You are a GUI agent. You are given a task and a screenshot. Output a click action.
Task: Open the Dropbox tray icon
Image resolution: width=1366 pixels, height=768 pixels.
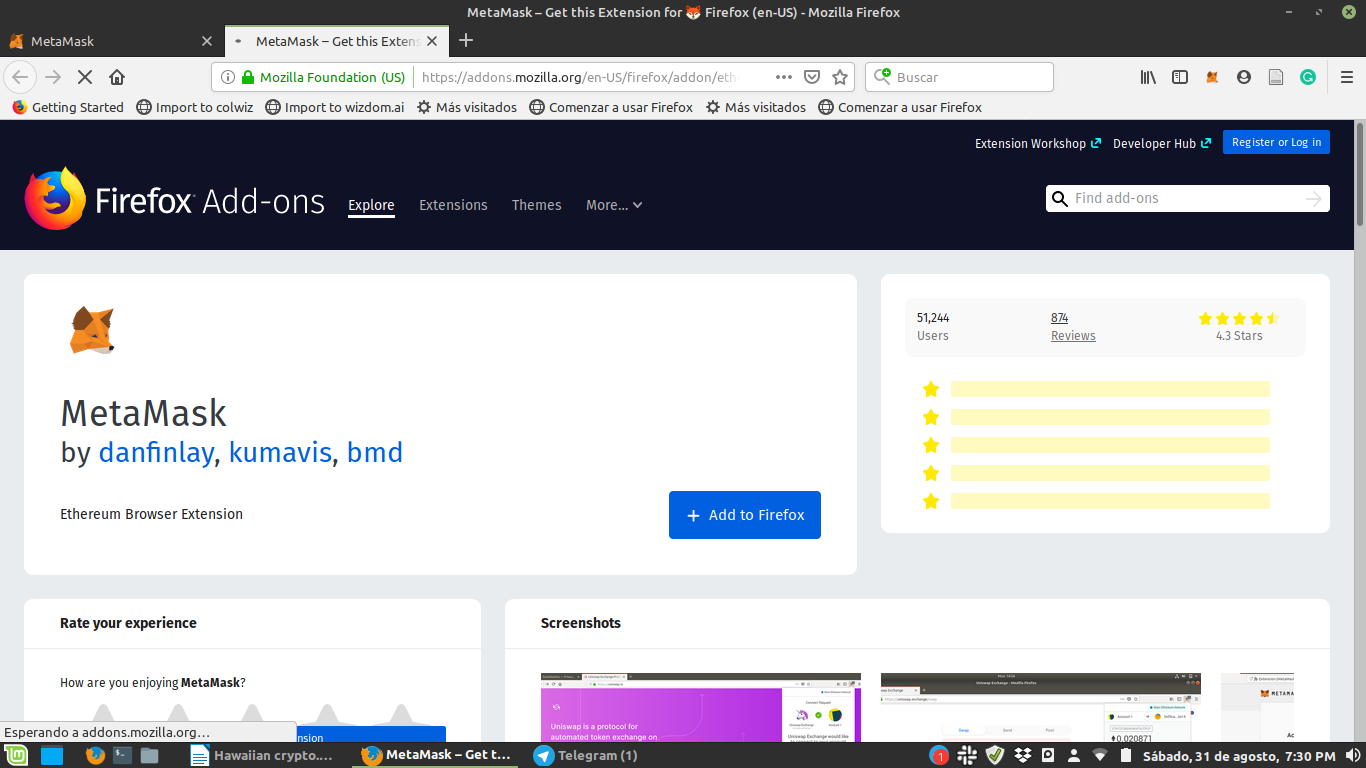pos(1022,755)
